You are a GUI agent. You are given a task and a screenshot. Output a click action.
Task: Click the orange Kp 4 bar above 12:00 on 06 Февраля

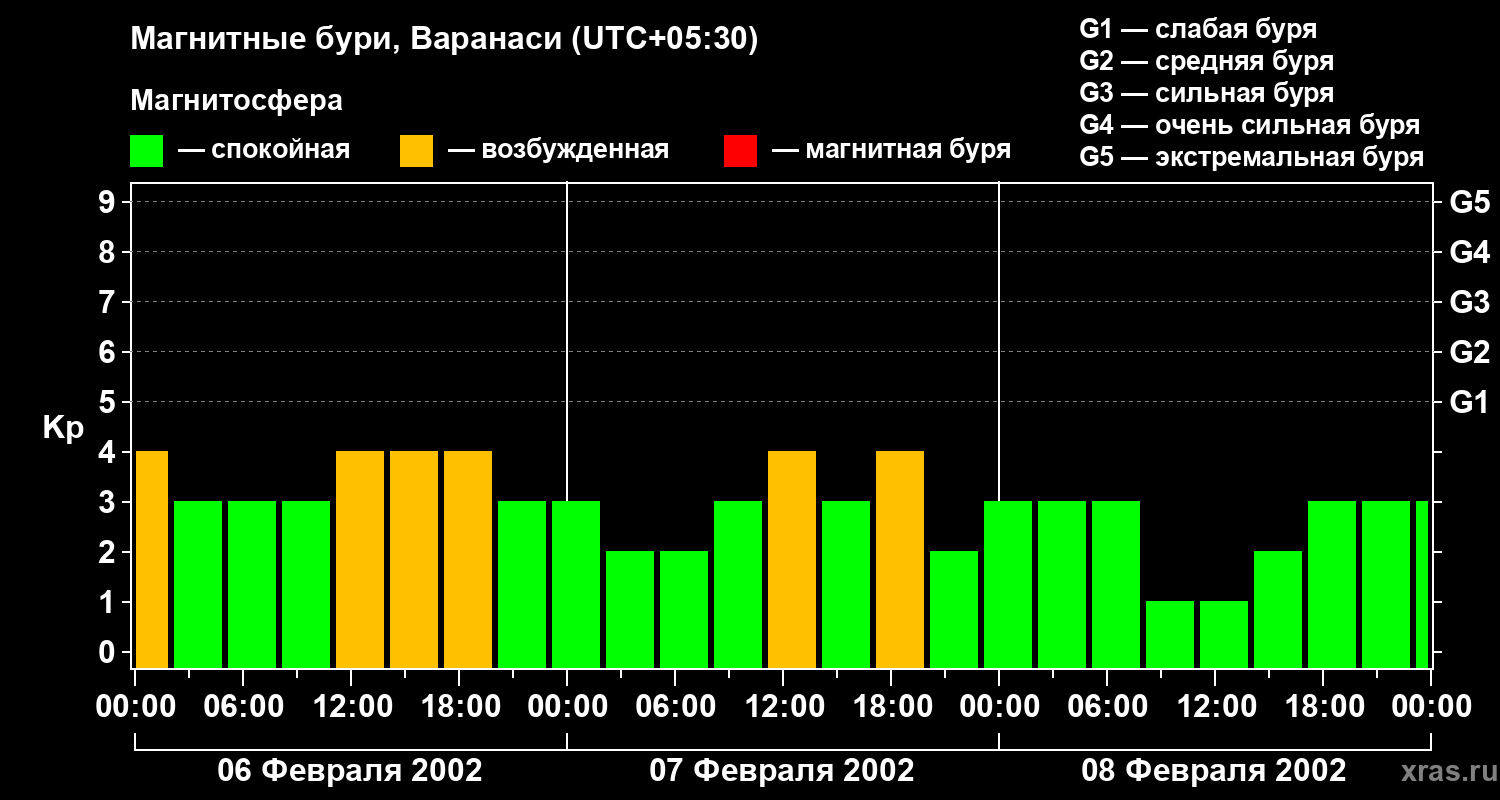pos(360,560)
